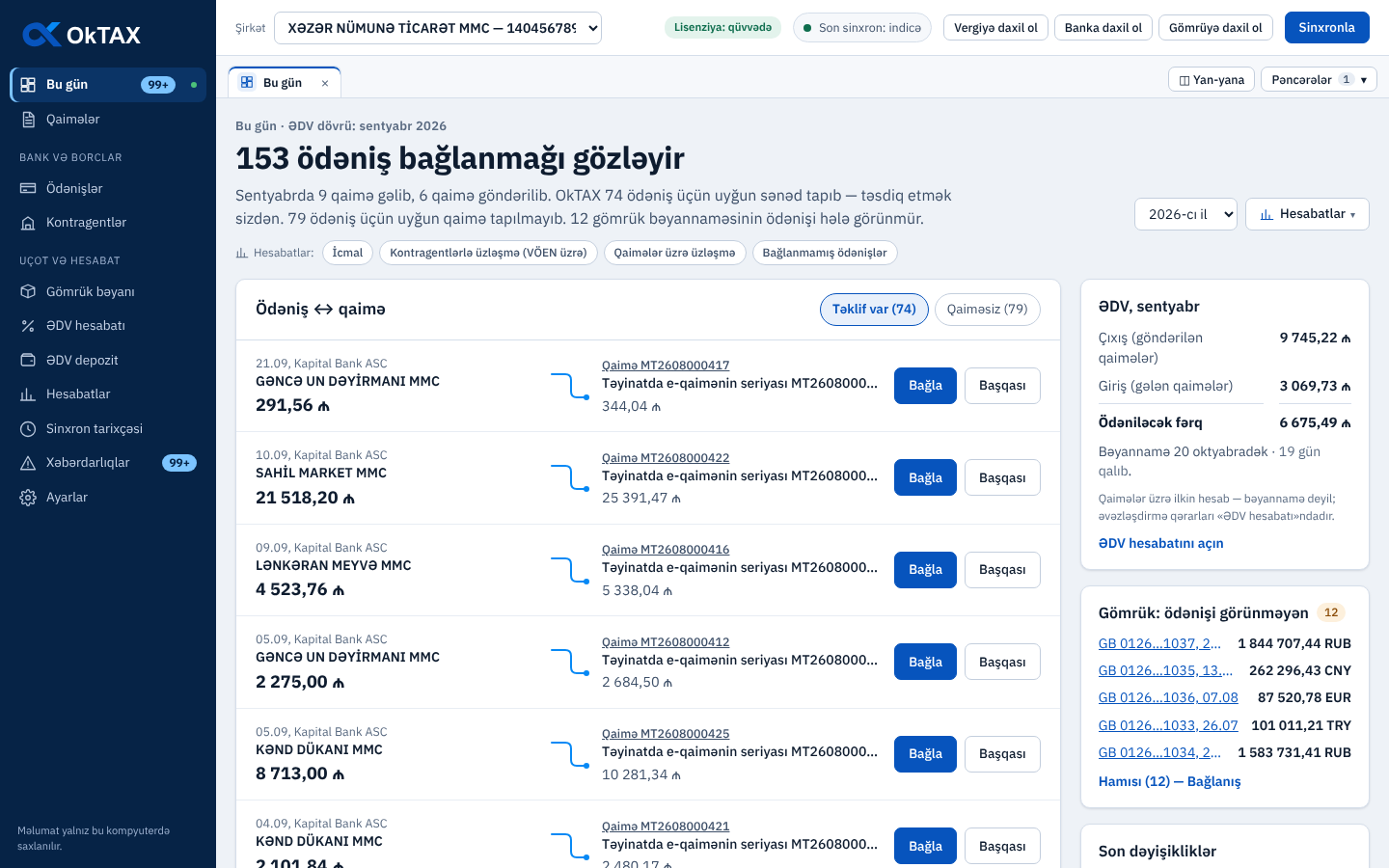The height and width of the screenshot is (868, 1389).
Task: Open invoice Qaimə MT2608000421
Action: point(666,827)
